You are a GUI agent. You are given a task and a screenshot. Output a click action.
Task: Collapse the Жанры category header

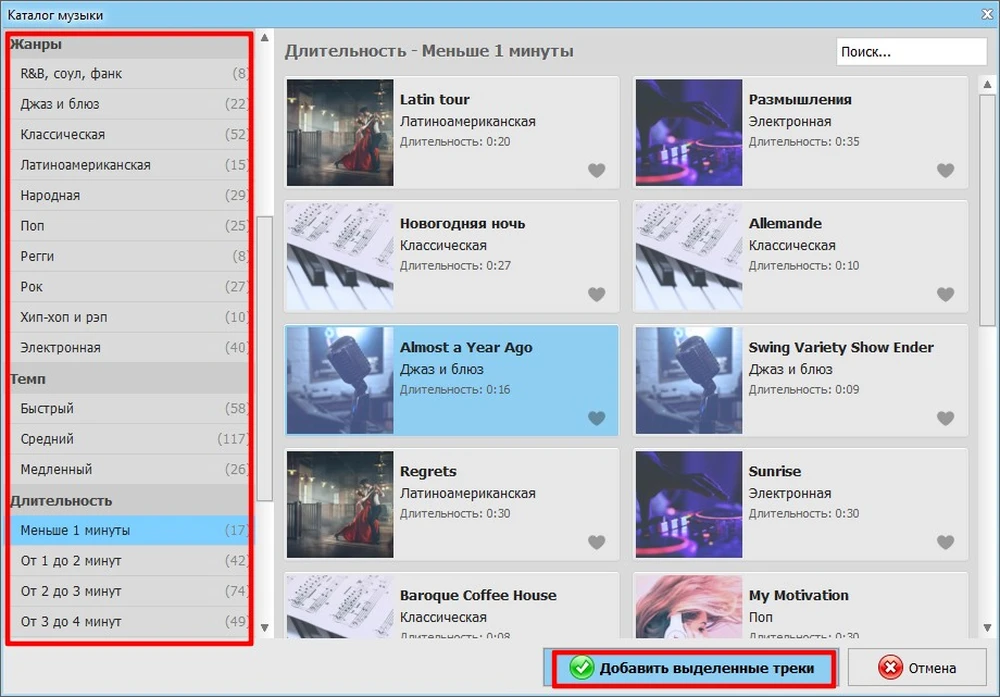pyautogui.click(x=36, y=44)
